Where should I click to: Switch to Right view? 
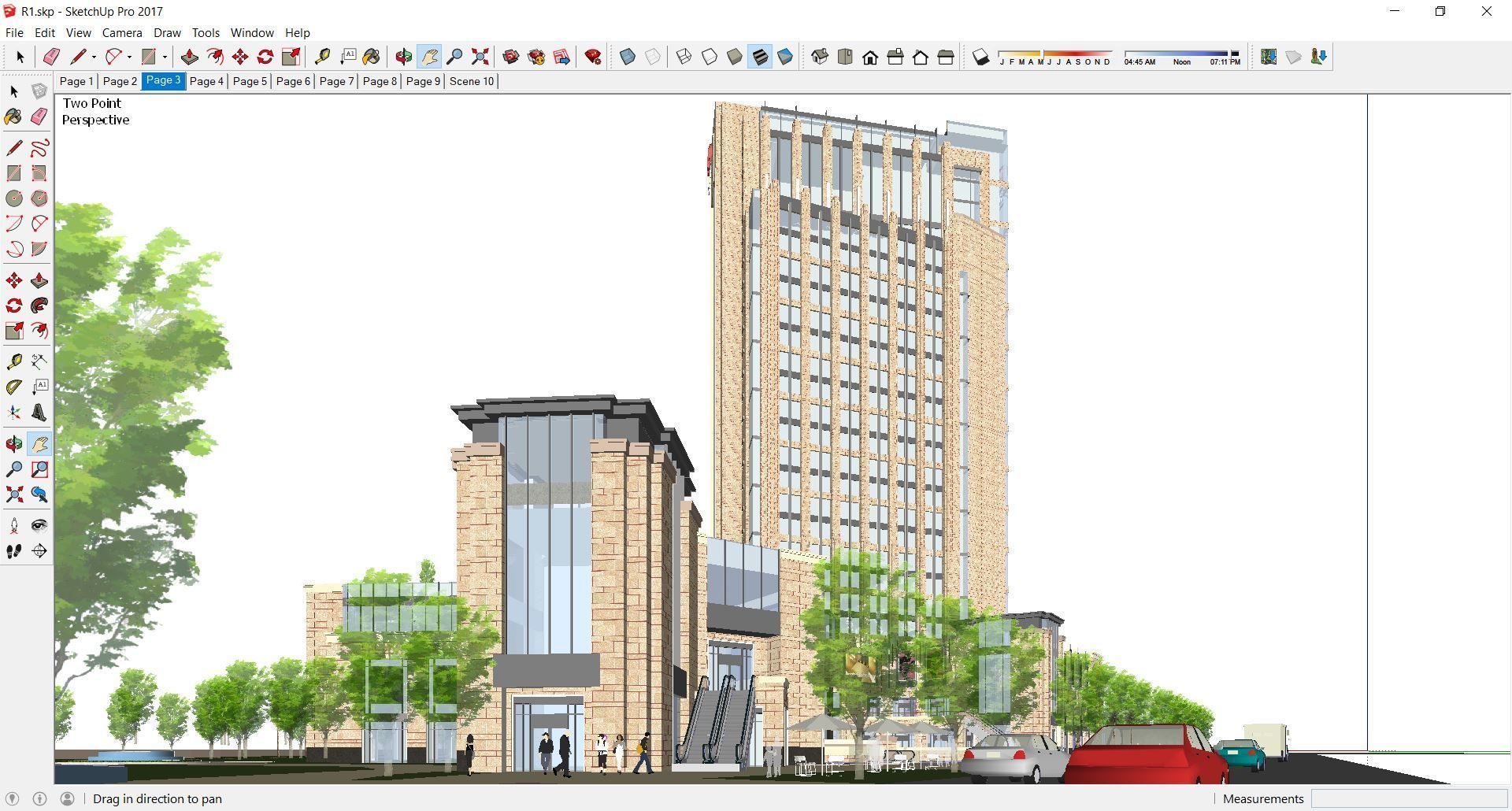895,57
